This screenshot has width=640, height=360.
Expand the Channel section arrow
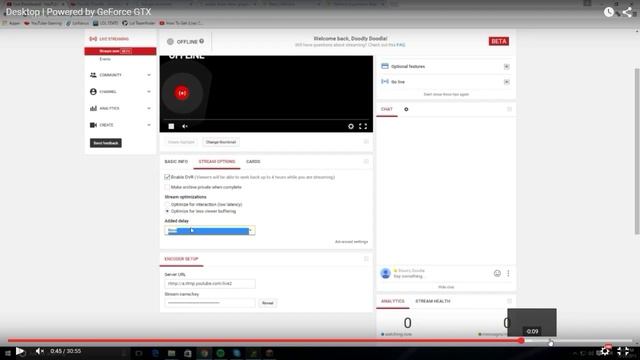149,92
